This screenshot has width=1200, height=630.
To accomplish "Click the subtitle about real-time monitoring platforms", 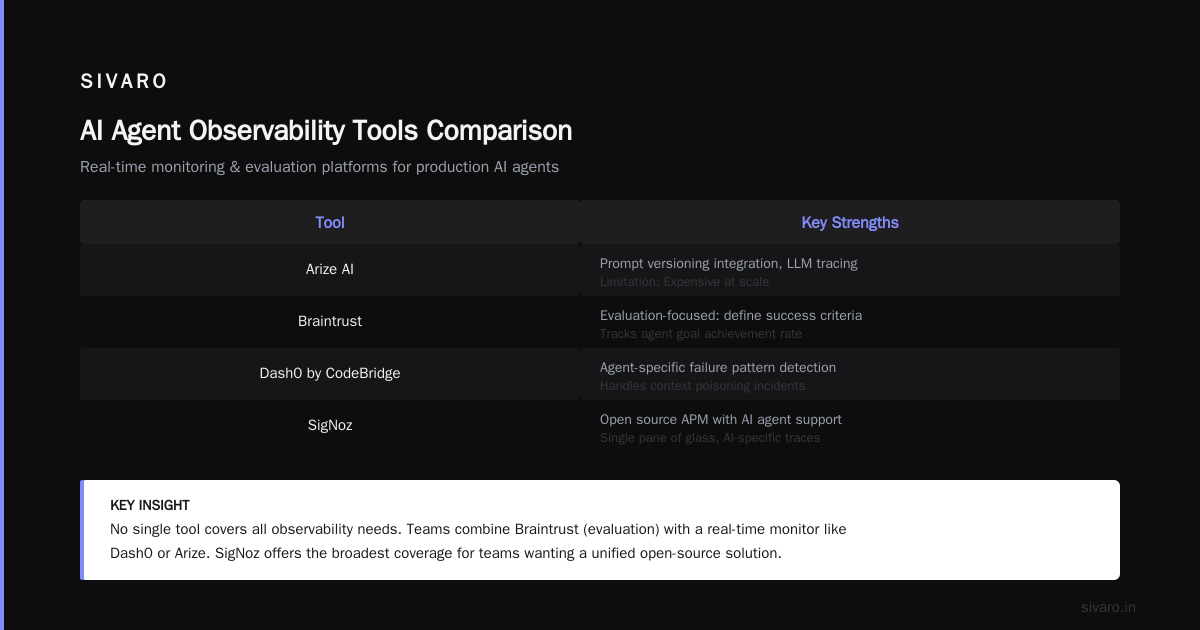I will pyautogui.click(x=319, y=167).
